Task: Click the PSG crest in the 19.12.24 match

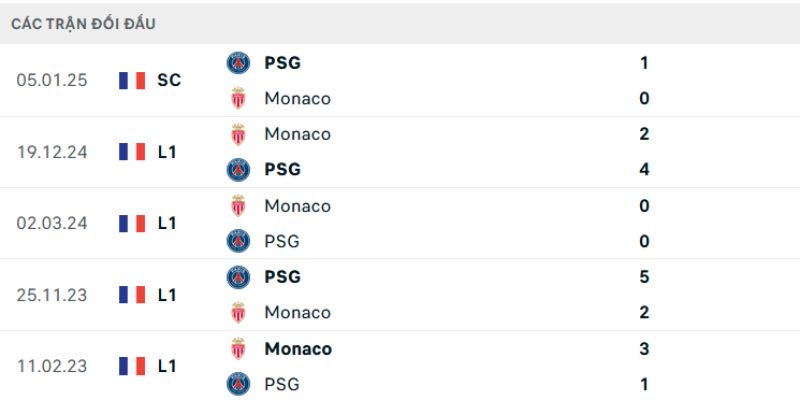Action: coord(238,169)
